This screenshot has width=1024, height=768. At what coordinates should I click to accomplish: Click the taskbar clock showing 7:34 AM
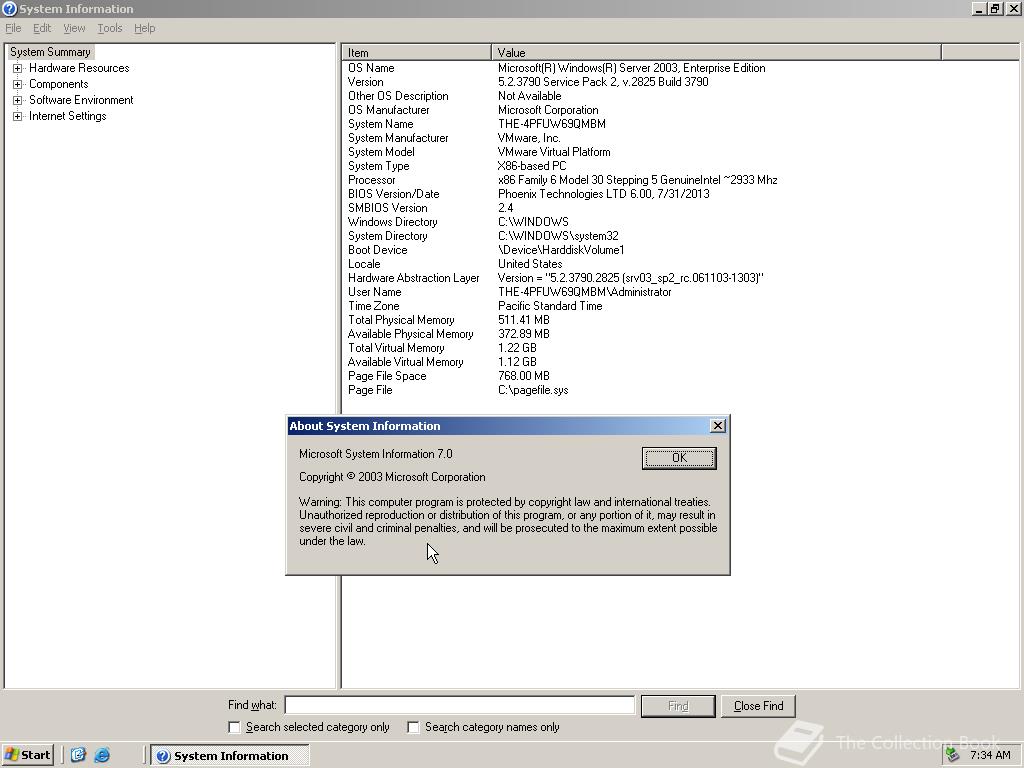990,755
